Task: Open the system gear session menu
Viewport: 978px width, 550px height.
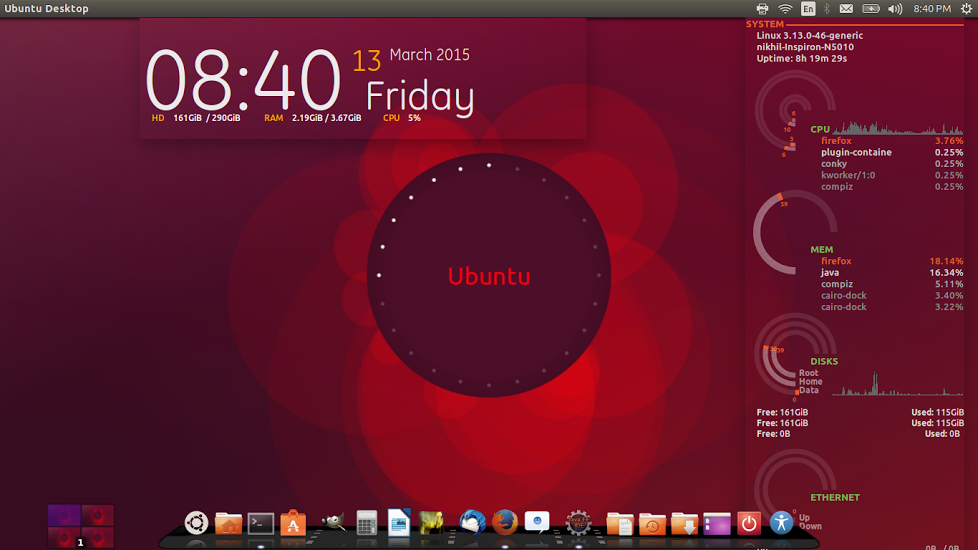Action: click(966, 9)
